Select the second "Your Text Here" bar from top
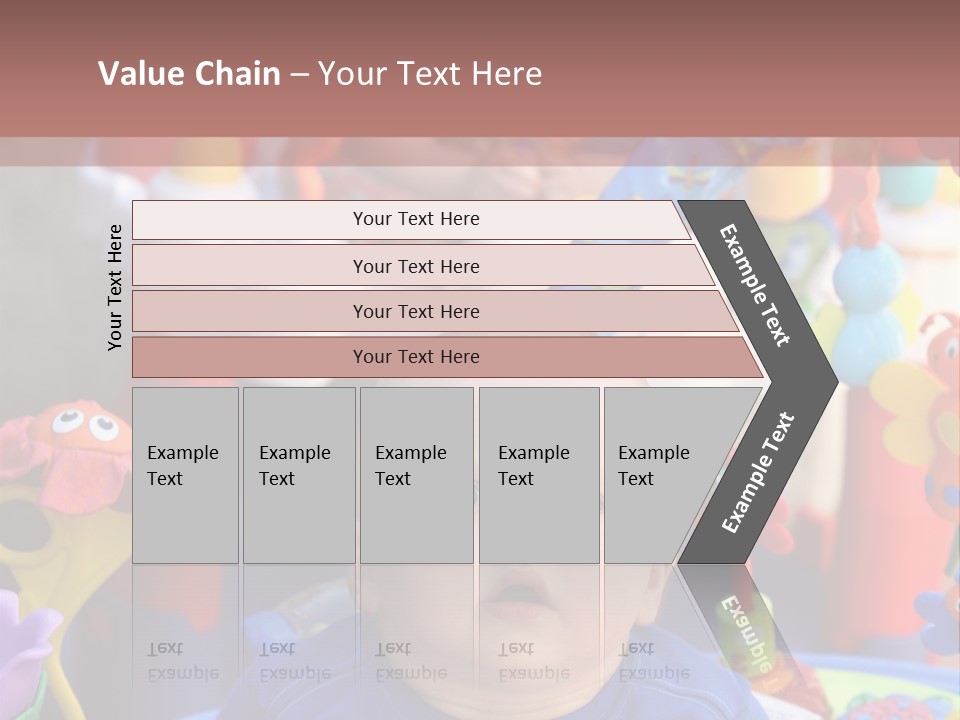Screen dimensions: 960x720 point(415,266)
